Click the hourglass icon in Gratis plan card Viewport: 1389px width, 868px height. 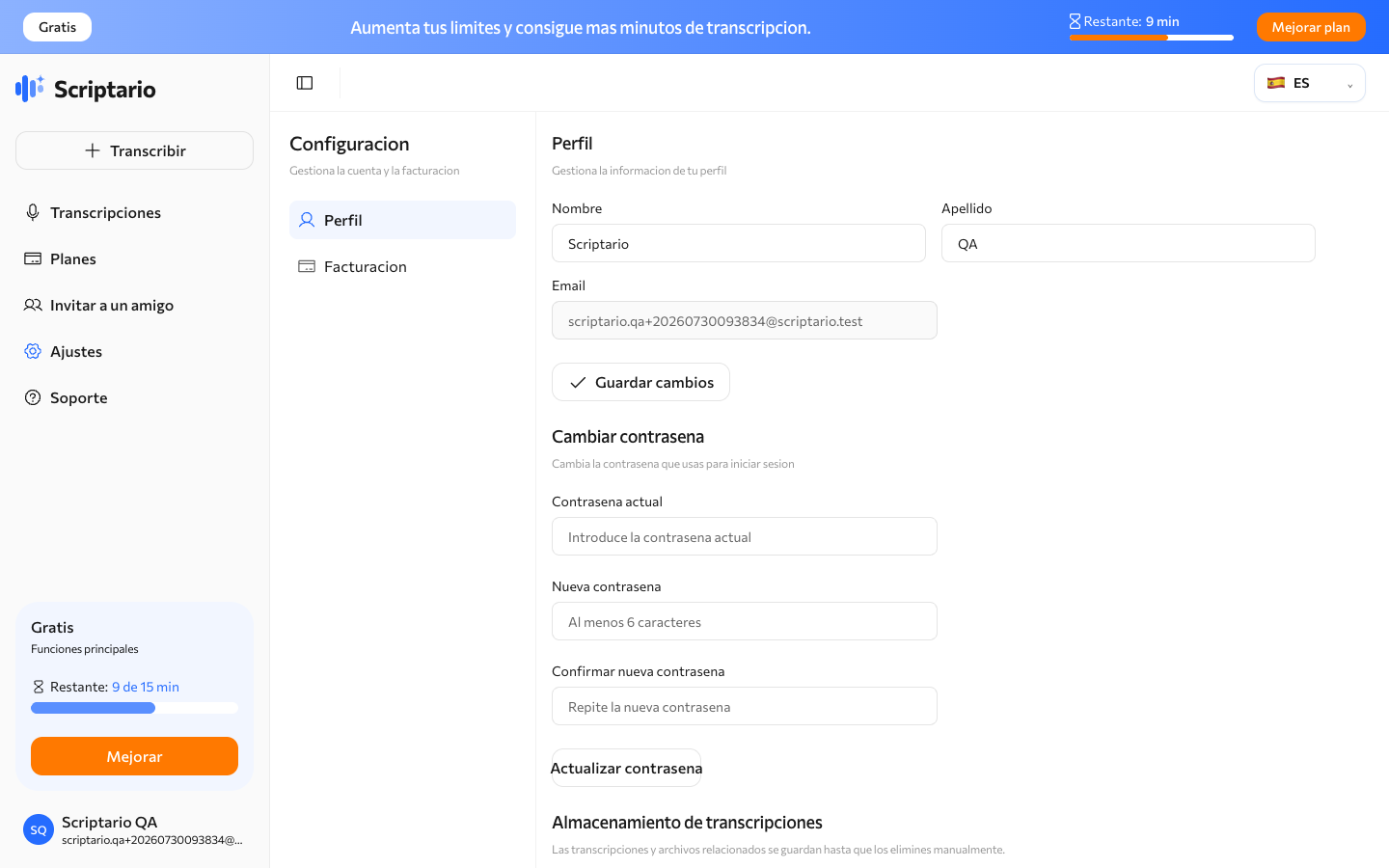pyautogui.click(x=39, y=687)
